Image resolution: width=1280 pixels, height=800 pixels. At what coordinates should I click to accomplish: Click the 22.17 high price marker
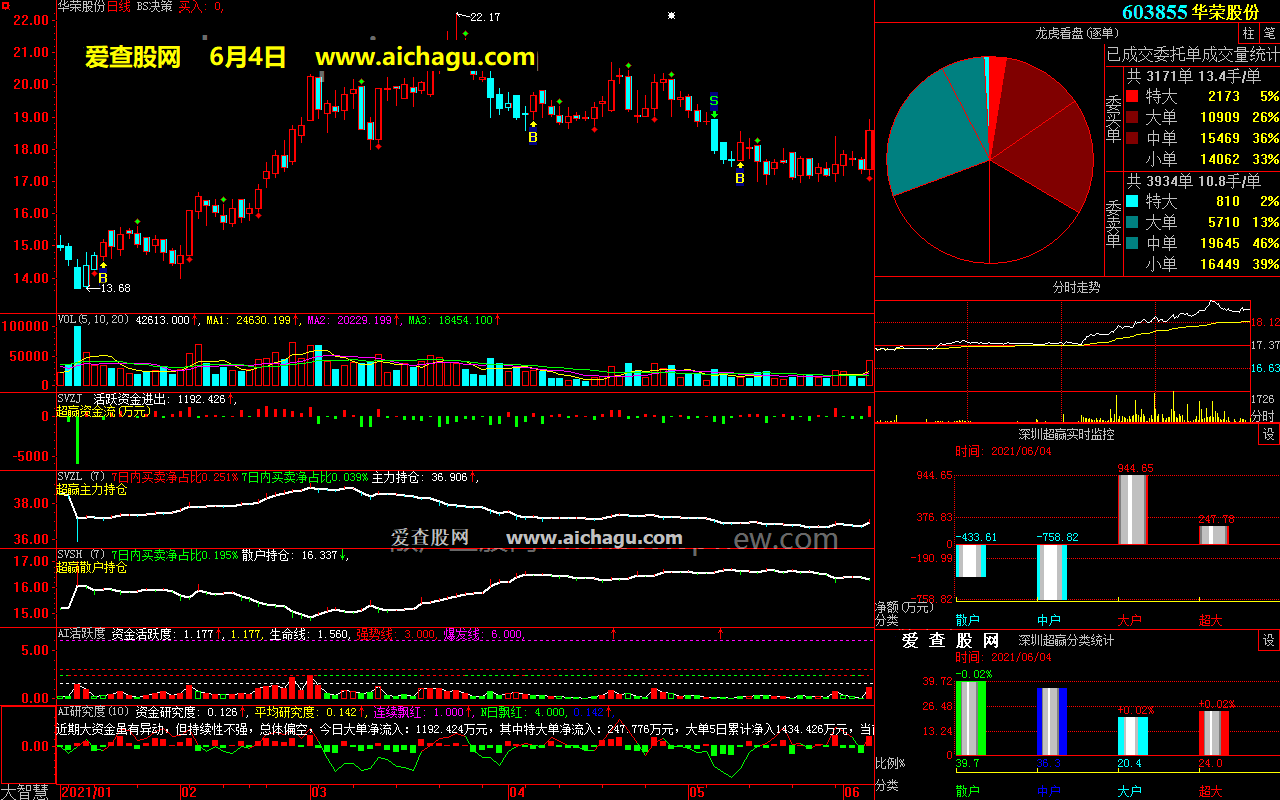tap(485, 17)
